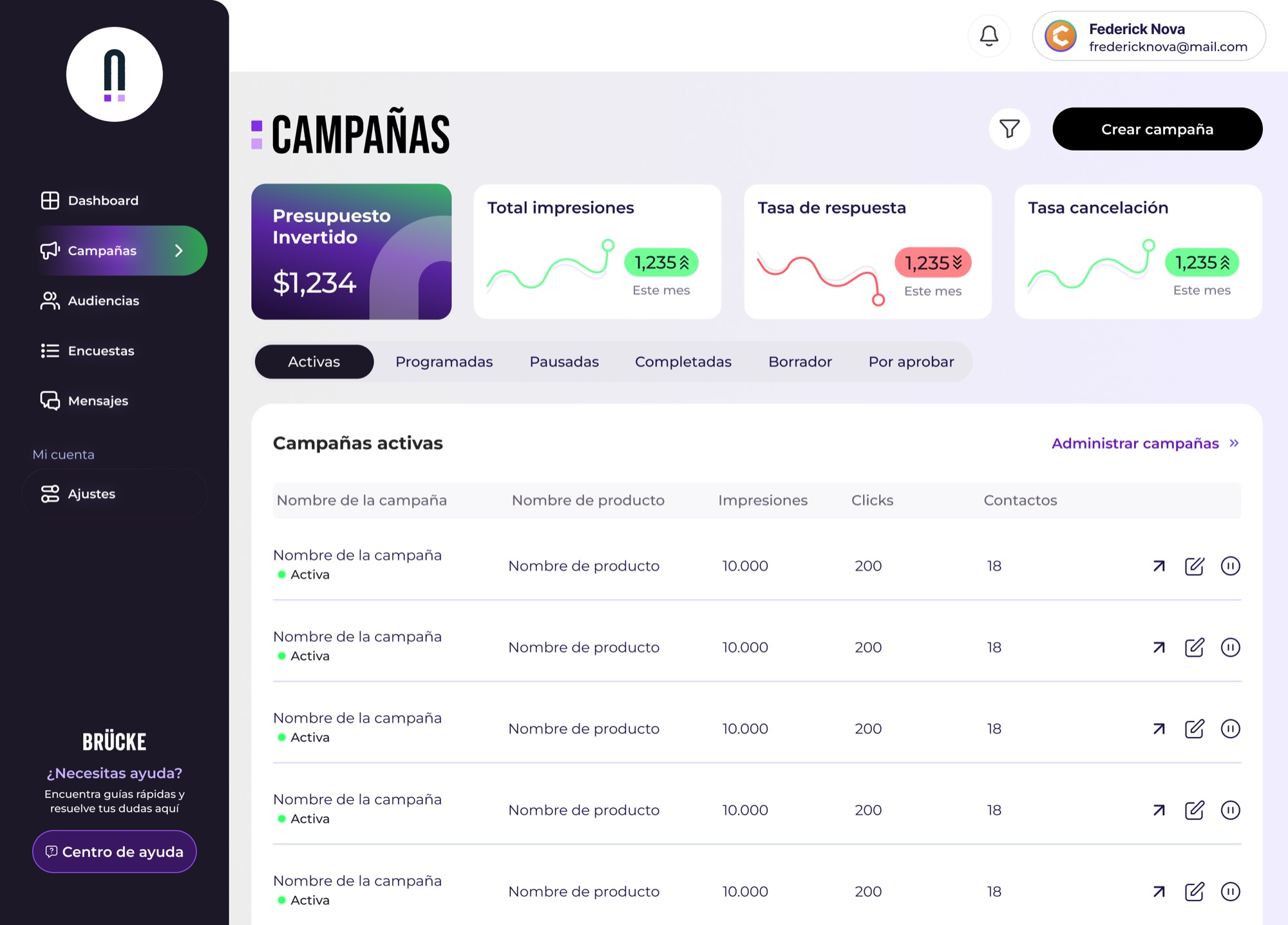Click the Federick Nova avatar image
Screen dimensions: 1288x925
1060,36
